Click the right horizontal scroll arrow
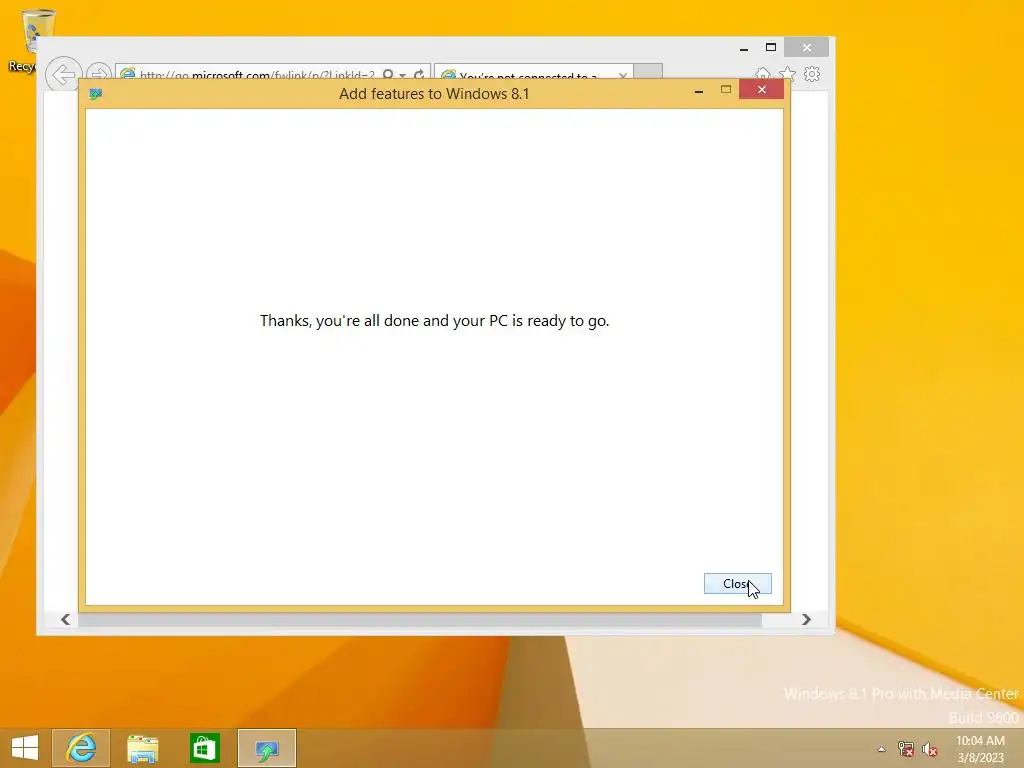This screenshot has width=1024, height=768. tap(806, 619)
